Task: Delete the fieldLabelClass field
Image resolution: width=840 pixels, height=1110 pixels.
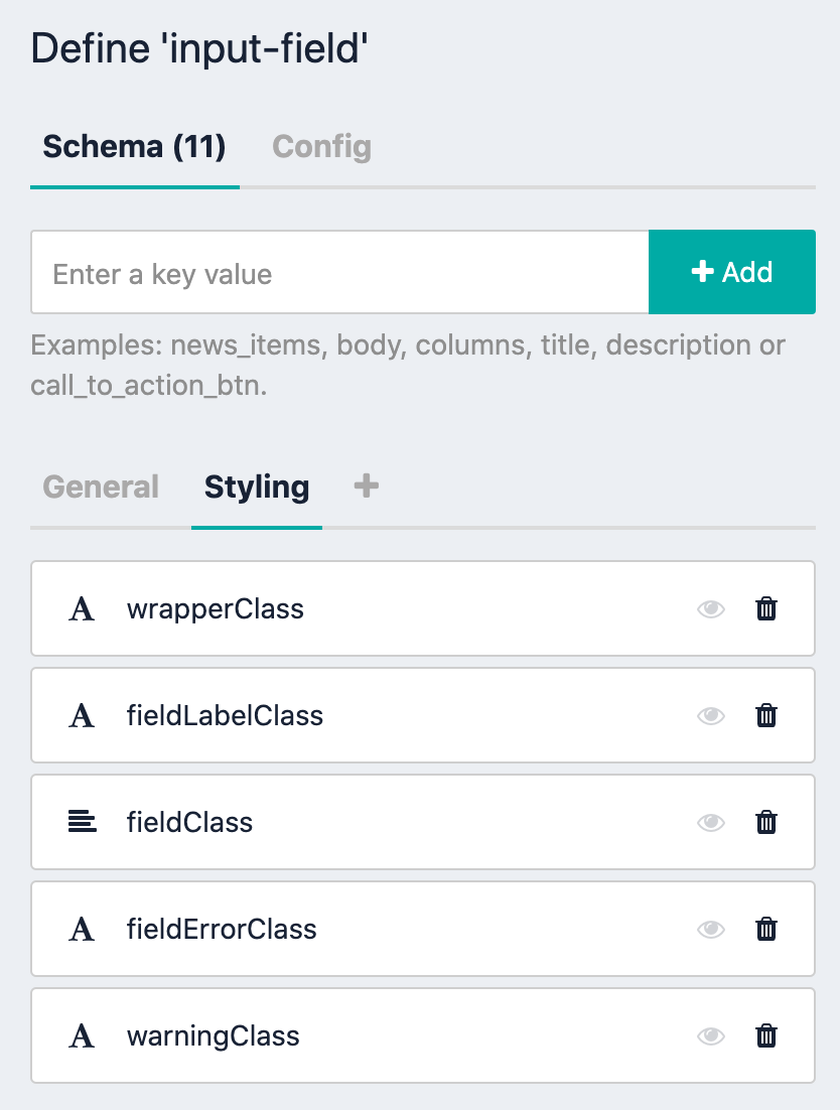Action: click(766, 716)
